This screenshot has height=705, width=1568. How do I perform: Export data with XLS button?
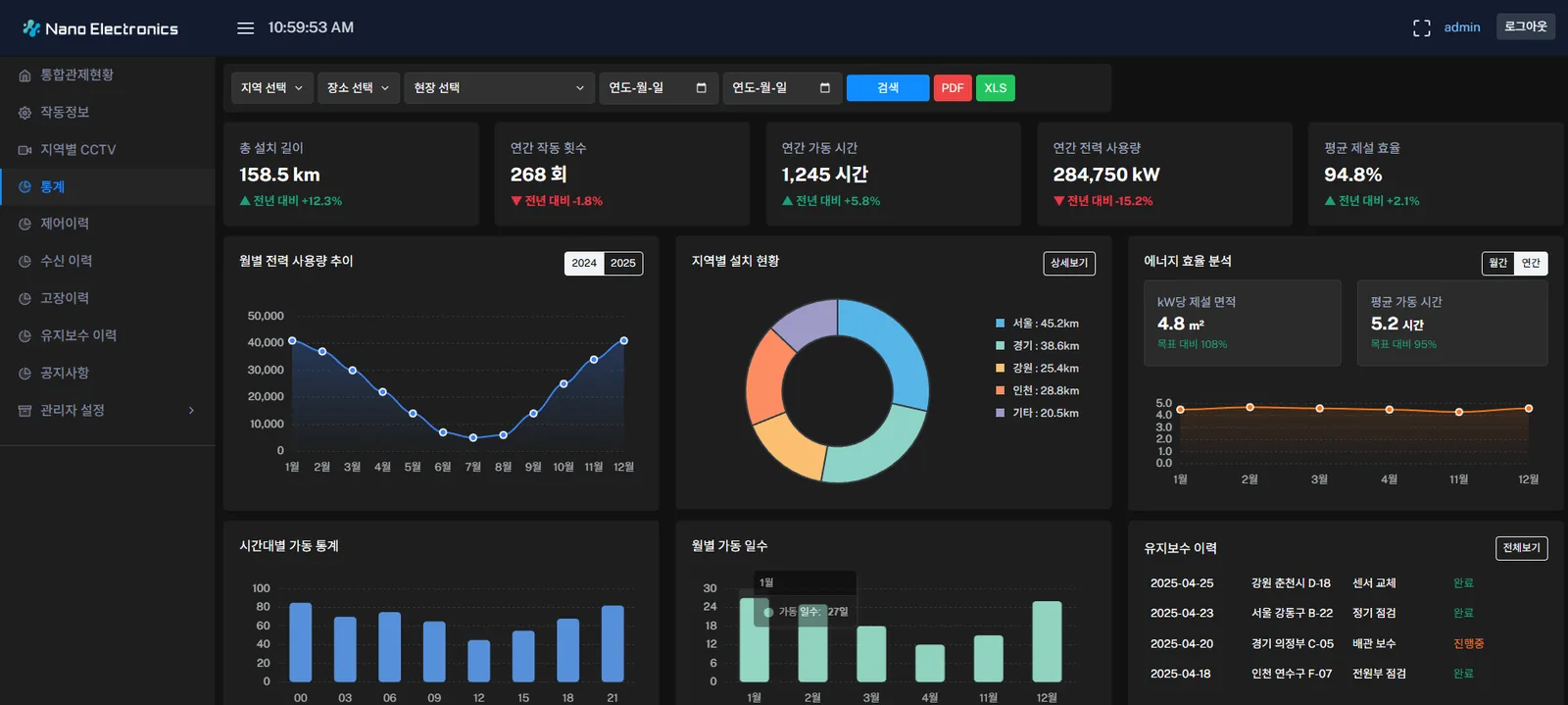[x=996, y=88]
